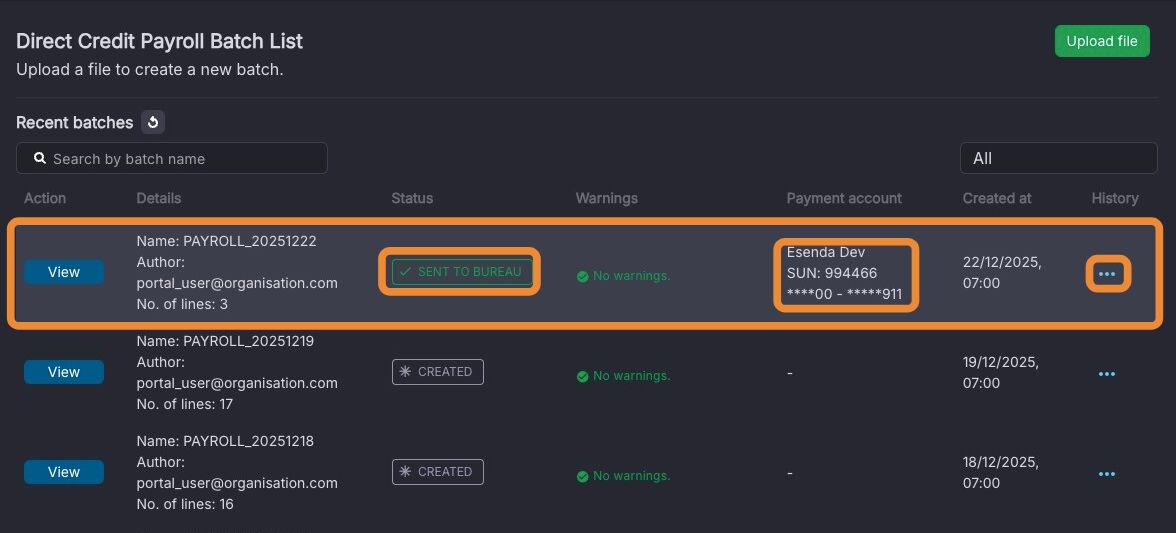
Task: Click the SENT TO BUREAU status badge
Action: click(x=460, y=271)
